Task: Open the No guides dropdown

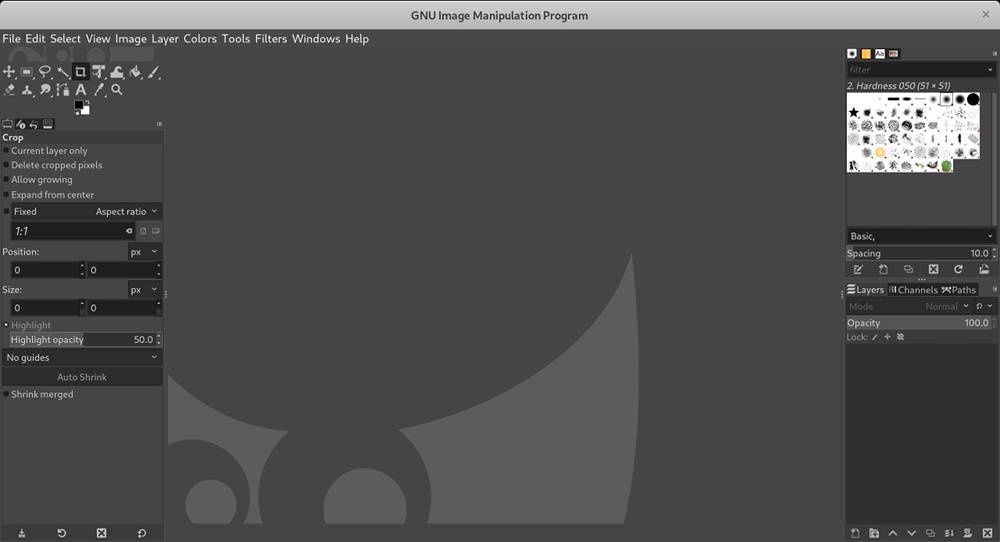Action: coord(82,357)
